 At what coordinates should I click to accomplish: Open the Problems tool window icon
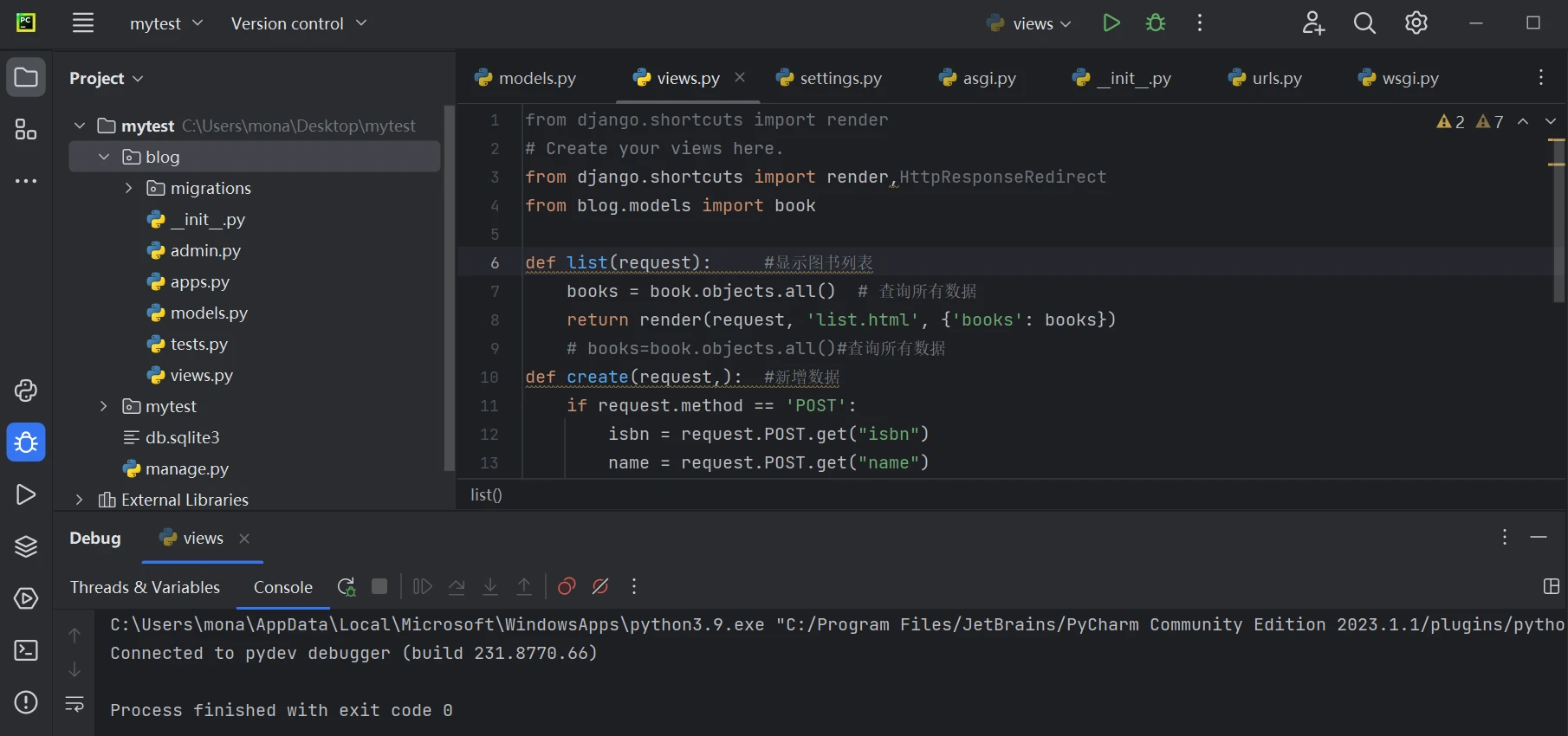tap(26, 702)
